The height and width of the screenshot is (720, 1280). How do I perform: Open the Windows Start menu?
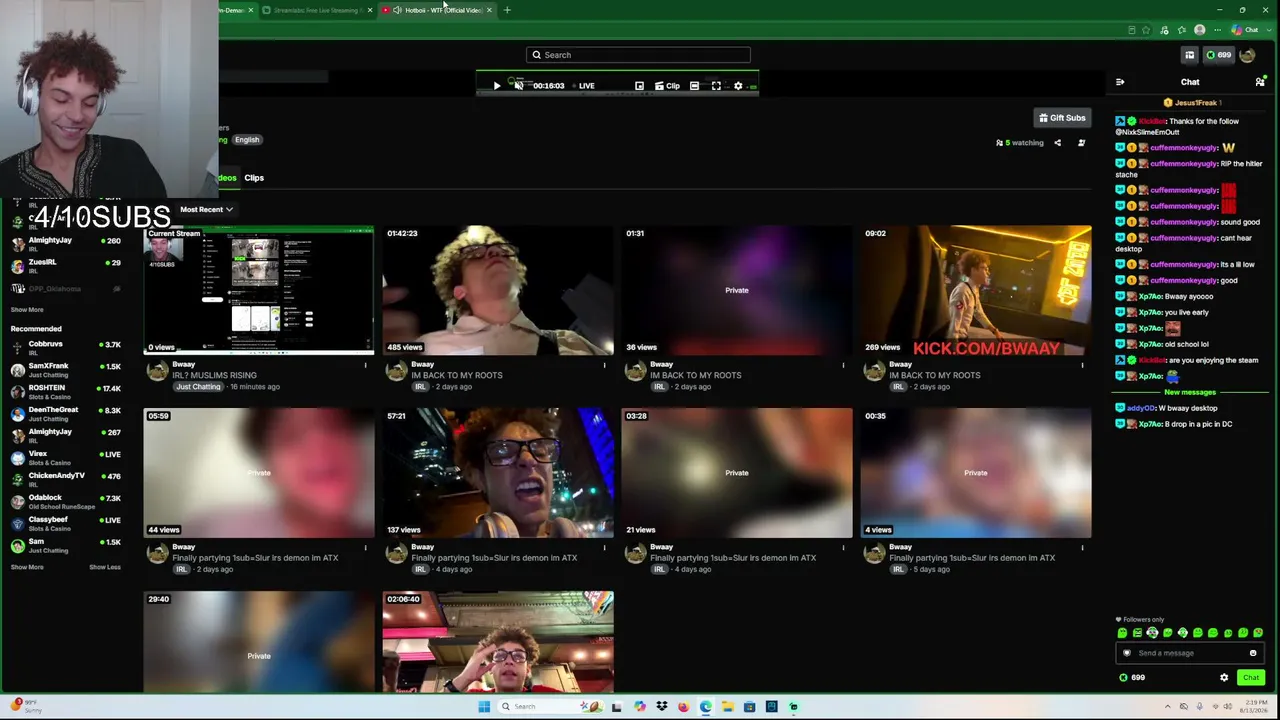pos(484,707)
